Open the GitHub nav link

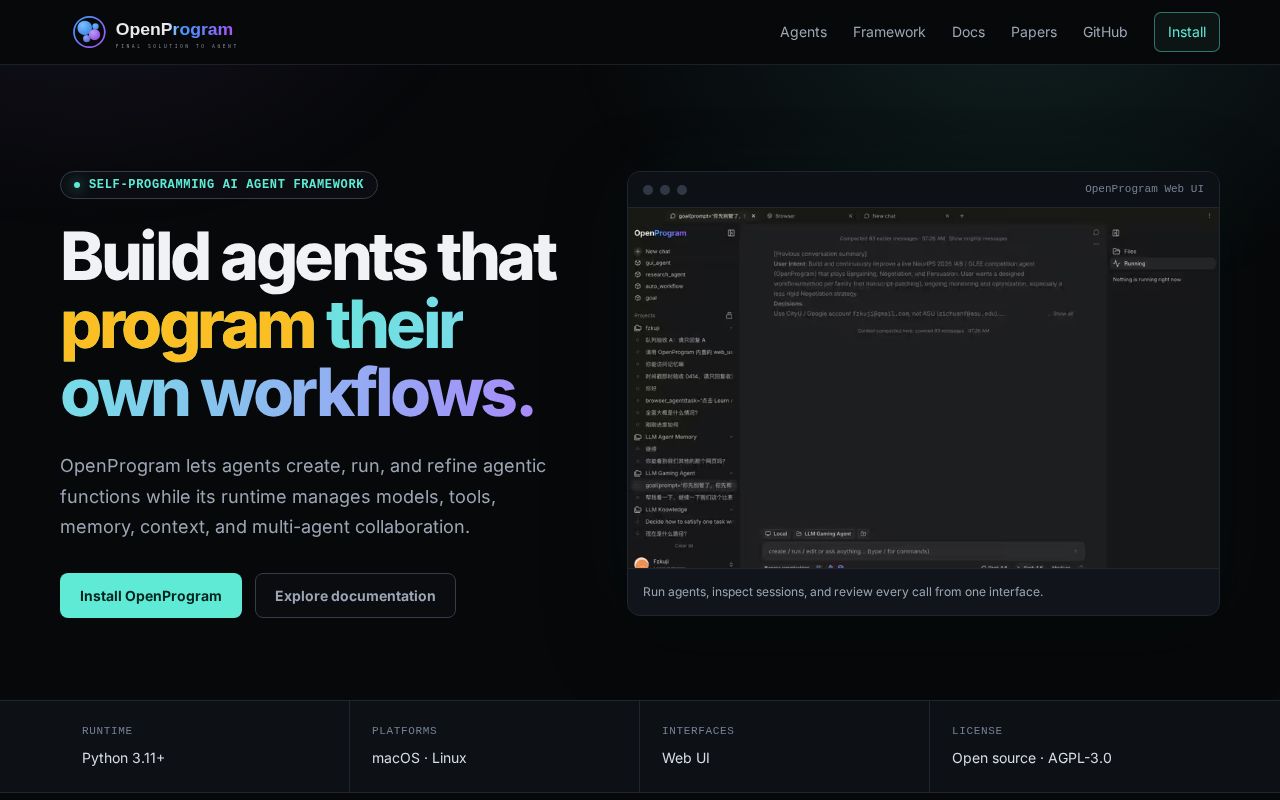coord(1105,32)
